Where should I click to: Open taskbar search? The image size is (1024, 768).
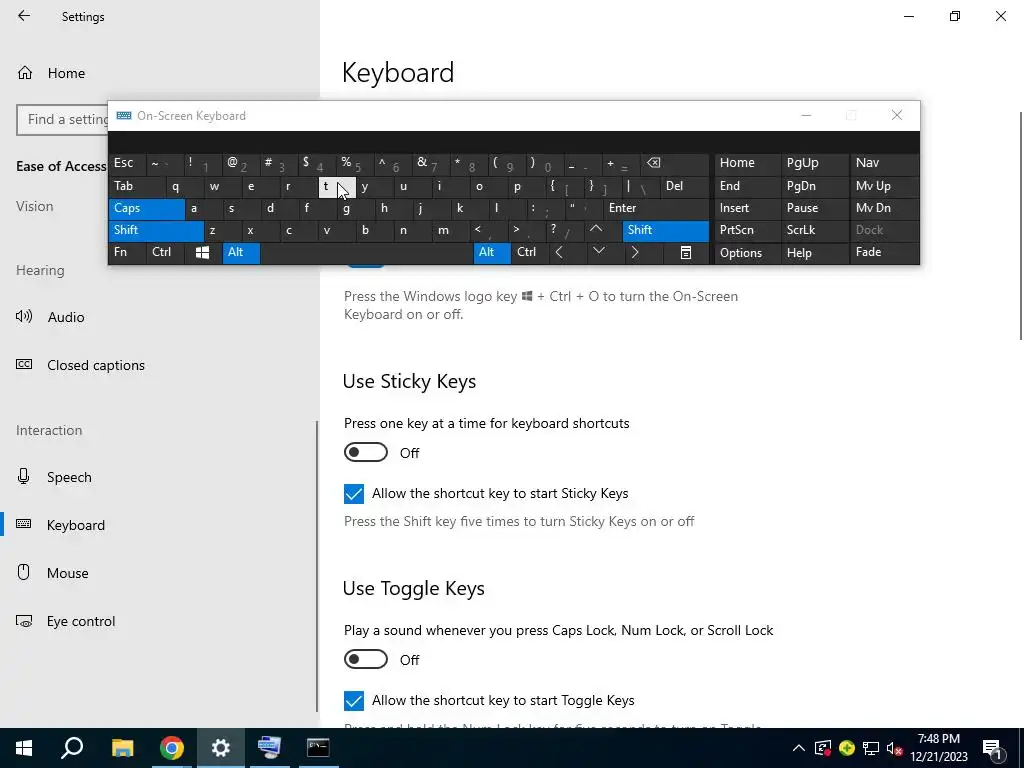[72, 748]
